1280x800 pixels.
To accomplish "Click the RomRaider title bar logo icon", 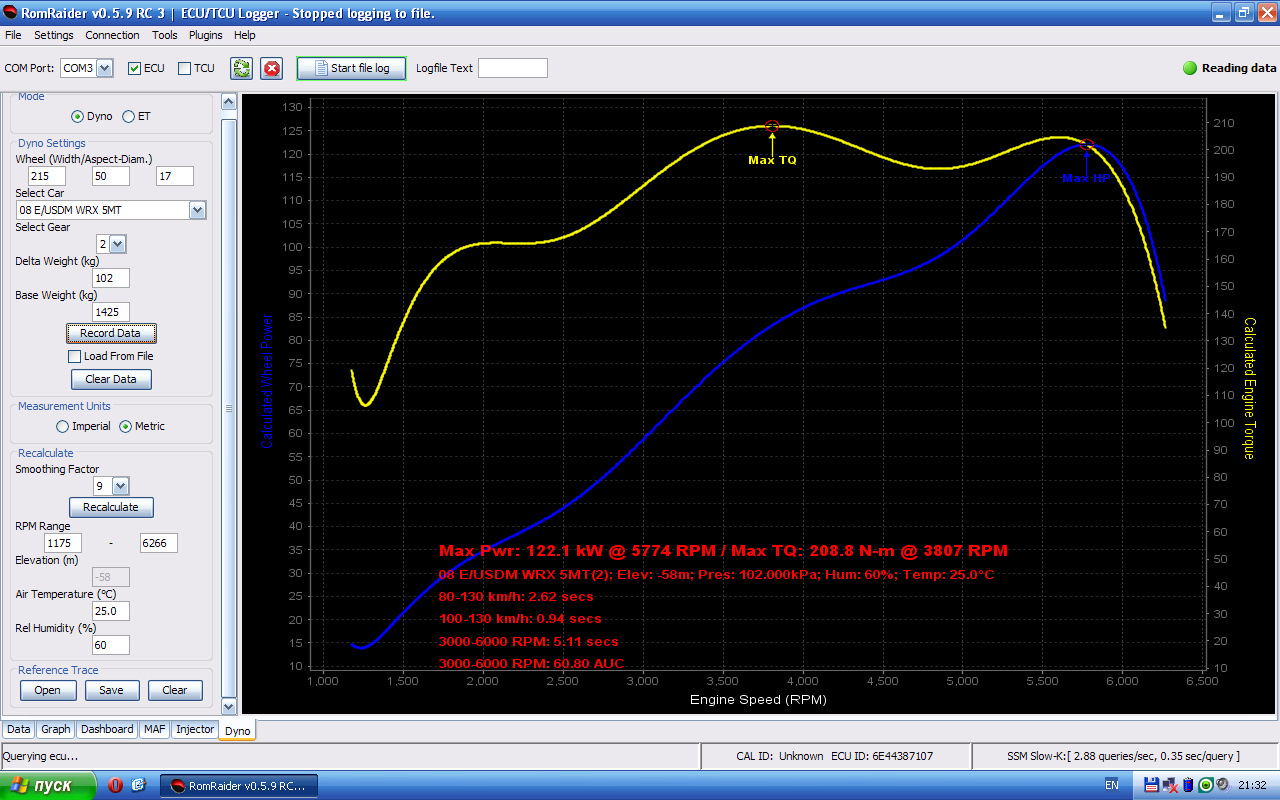I will click(x=11, y=13).
